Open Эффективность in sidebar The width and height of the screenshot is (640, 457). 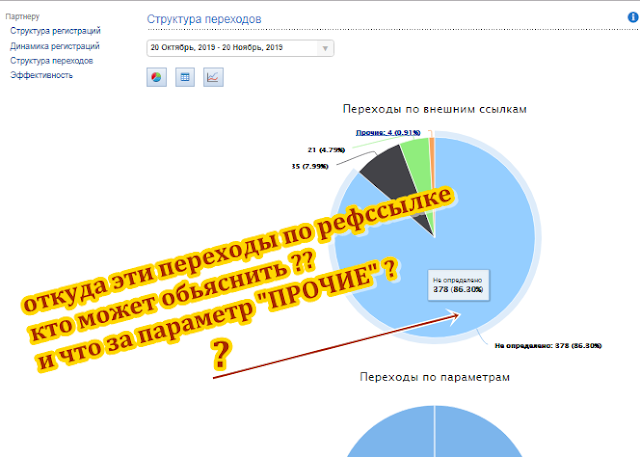41,75
